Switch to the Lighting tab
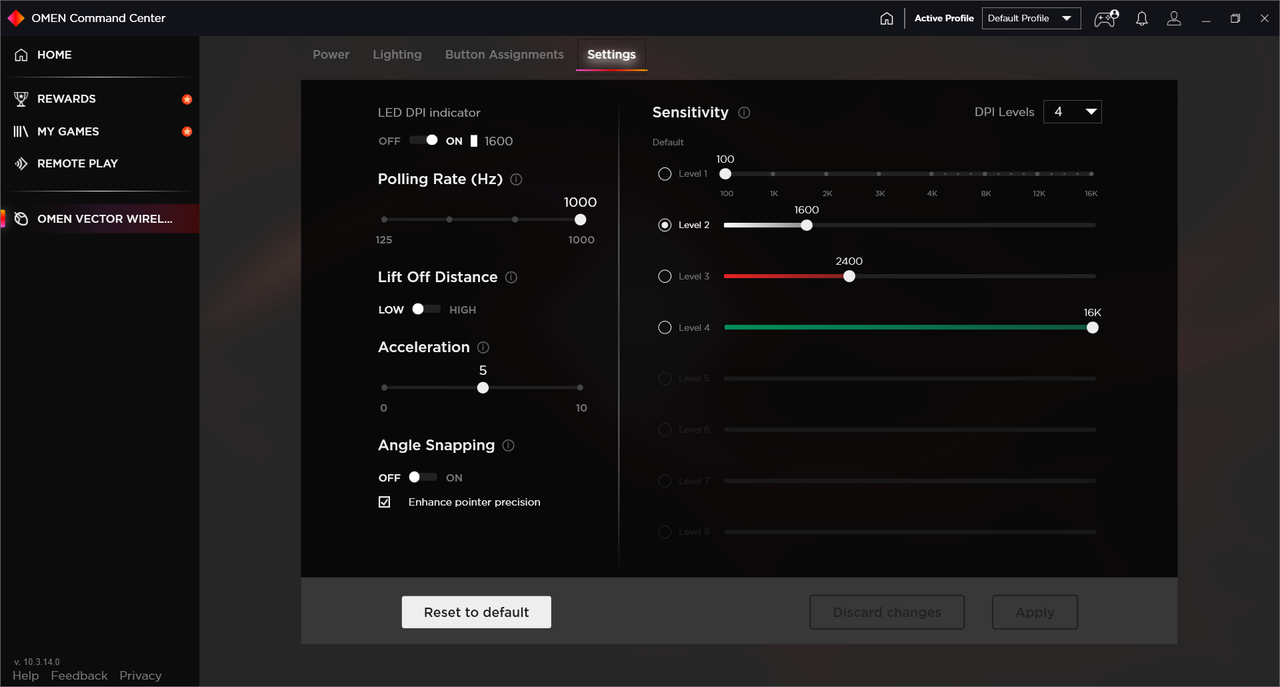The image size is (1280, 687). (x=397, y=55)
